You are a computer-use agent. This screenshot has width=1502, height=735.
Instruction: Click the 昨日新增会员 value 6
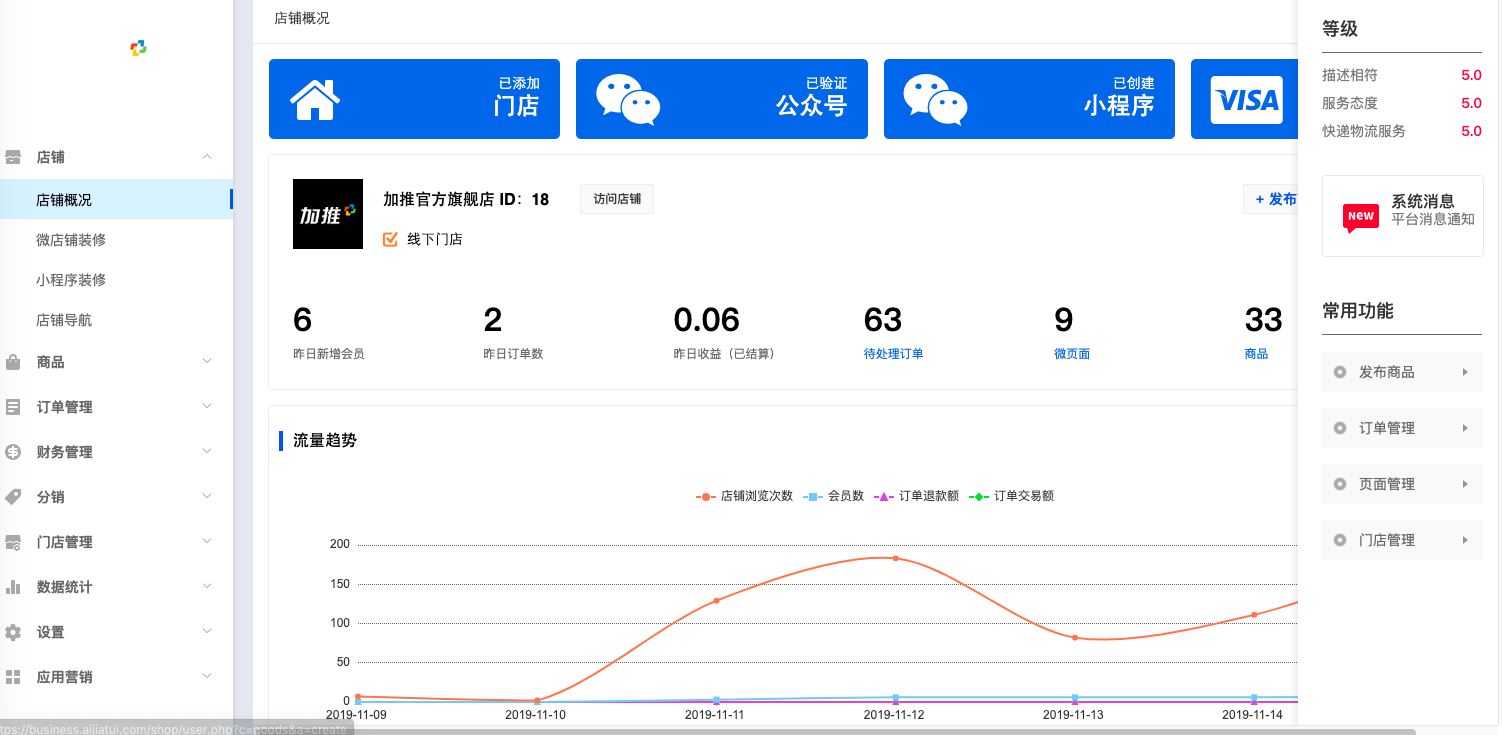[x=302, y=320]
